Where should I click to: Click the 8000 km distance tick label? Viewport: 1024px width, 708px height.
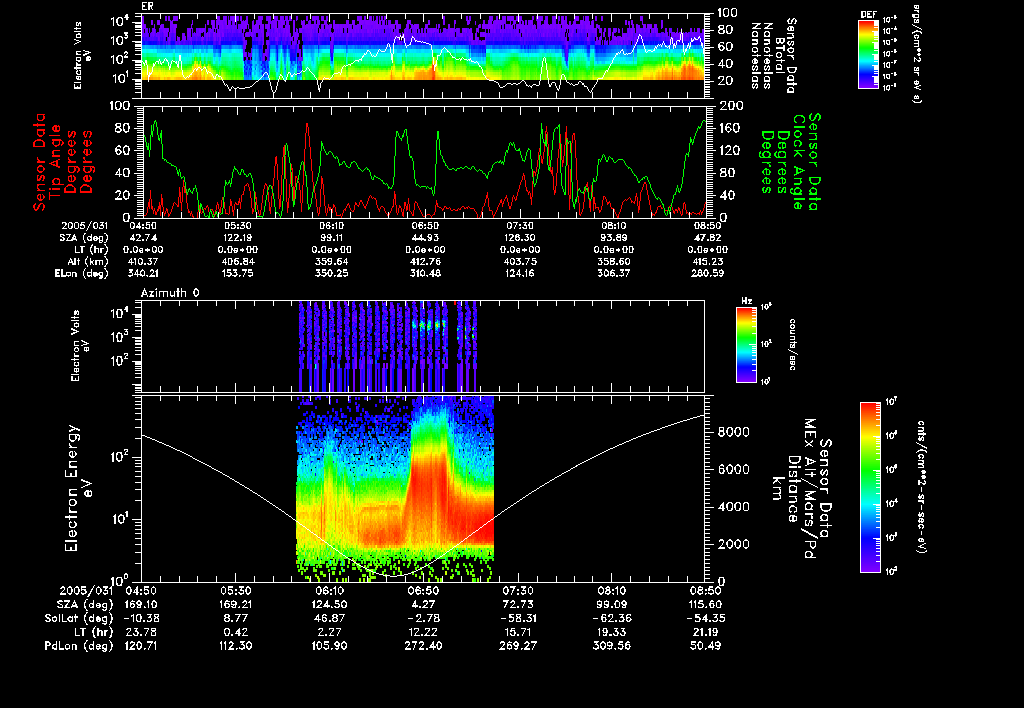(733, 432)
